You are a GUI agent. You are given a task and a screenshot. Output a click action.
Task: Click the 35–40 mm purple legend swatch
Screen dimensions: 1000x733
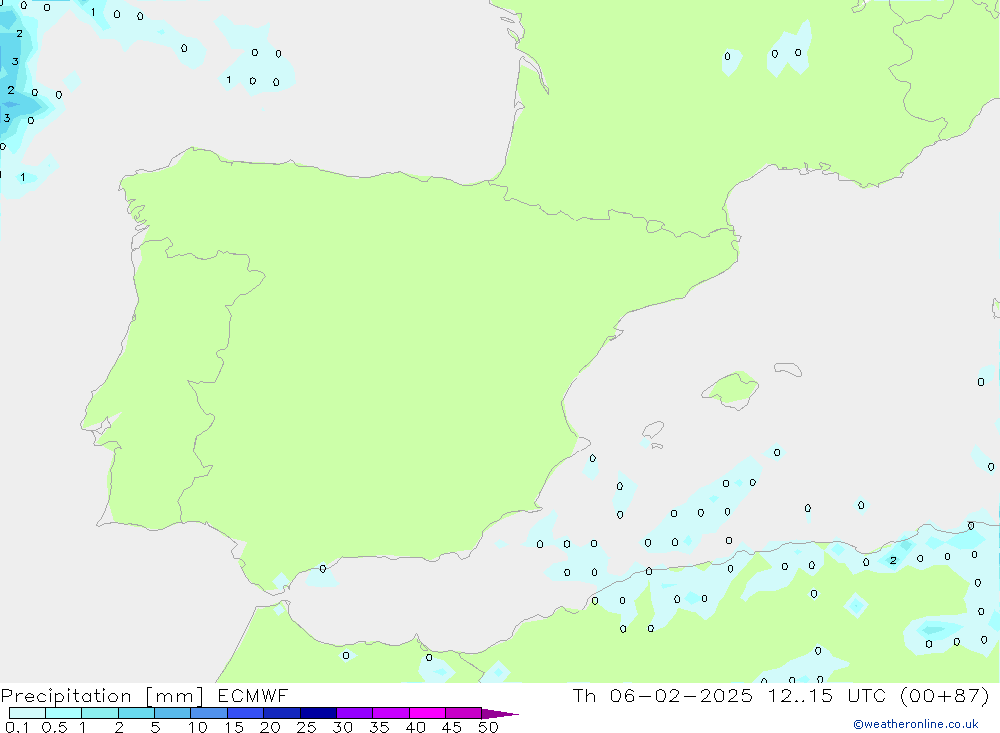pyautogui.click(x=390, y=713)
